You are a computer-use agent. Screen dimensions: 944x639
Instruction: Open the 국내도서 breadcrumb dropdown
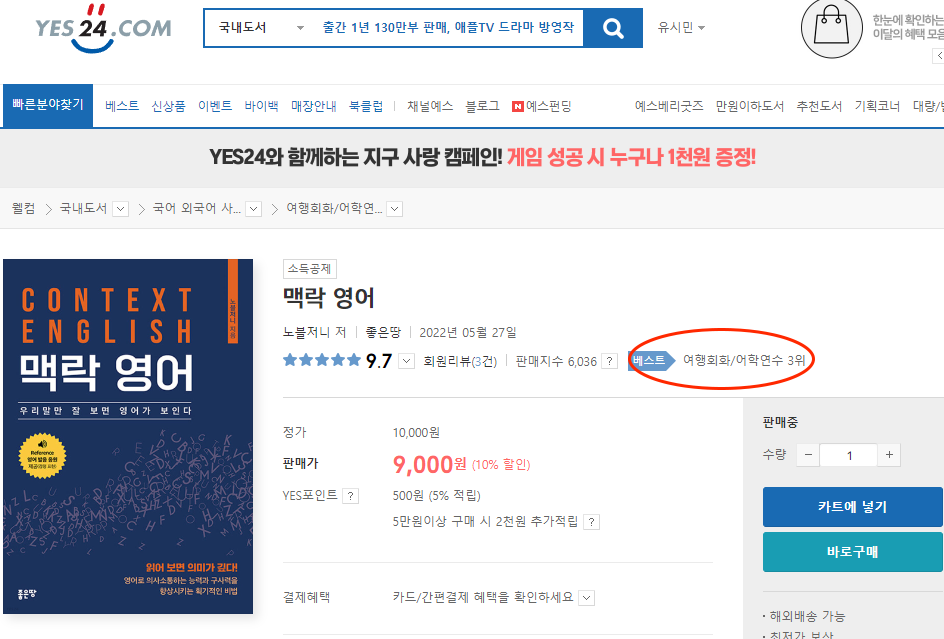(x=121, y=209)
